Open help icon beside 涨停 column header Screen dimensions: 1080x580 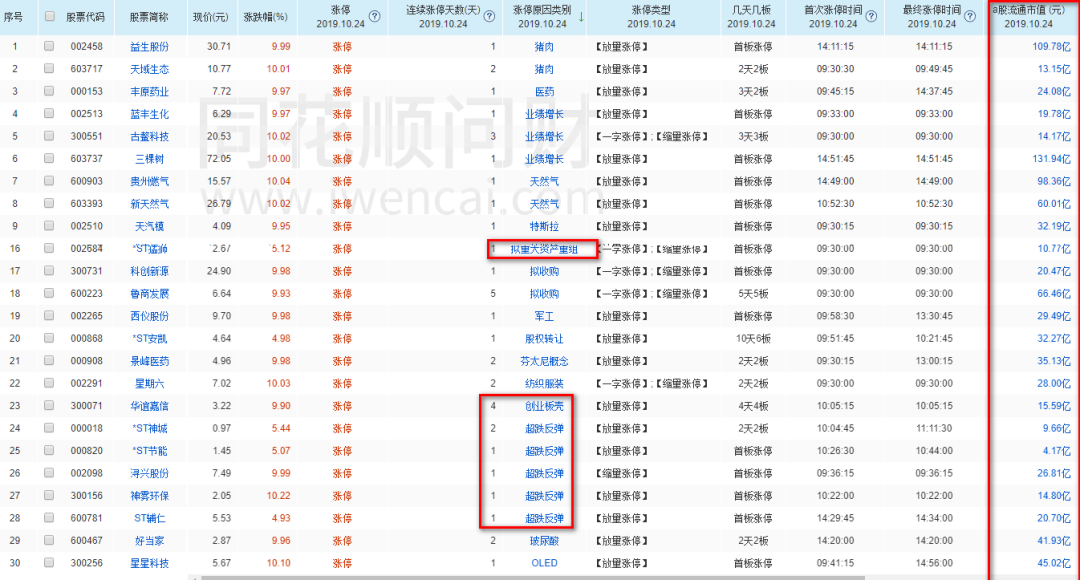coord(375,16)
